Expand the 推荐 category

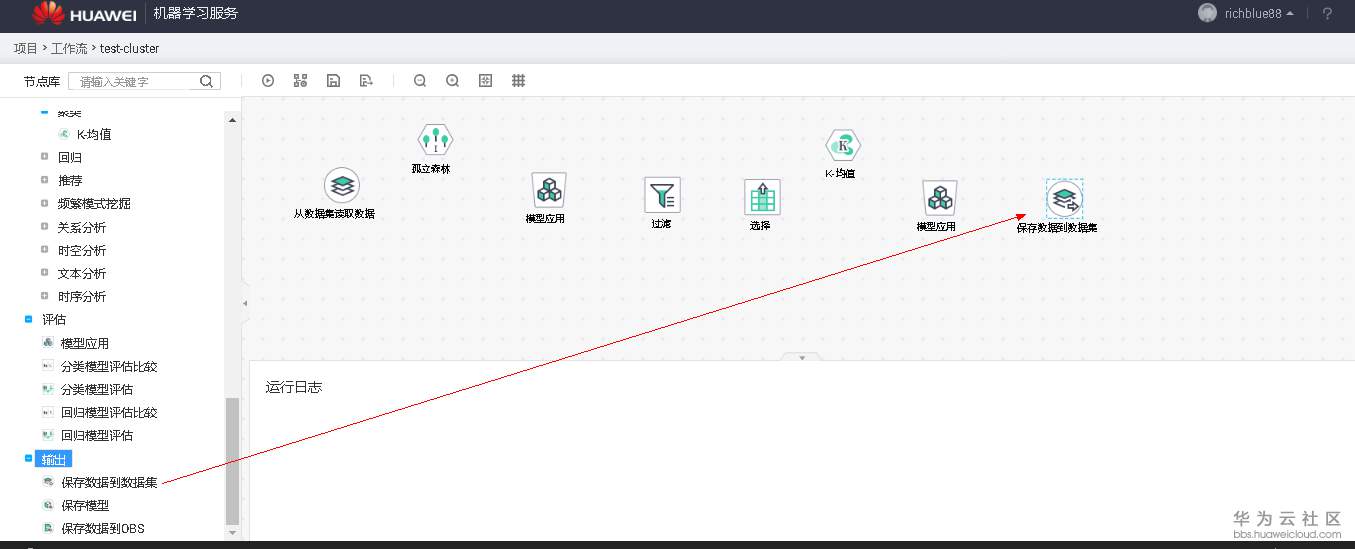point(44,180)
